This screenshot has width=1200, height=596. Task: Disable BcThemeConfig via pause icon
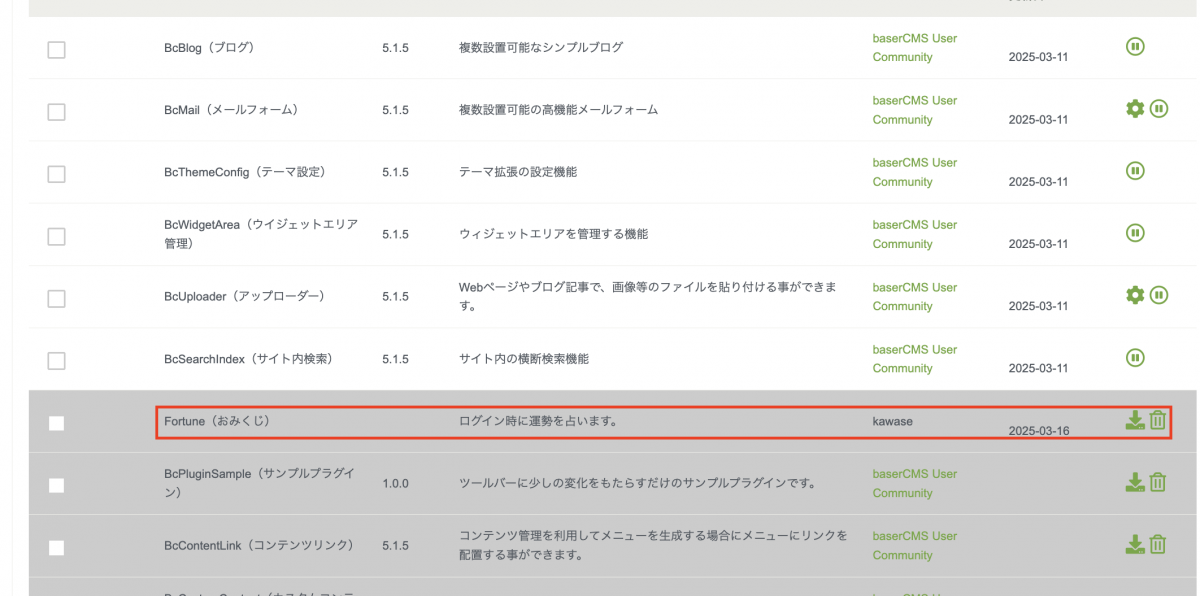[x=1135, y=170]
